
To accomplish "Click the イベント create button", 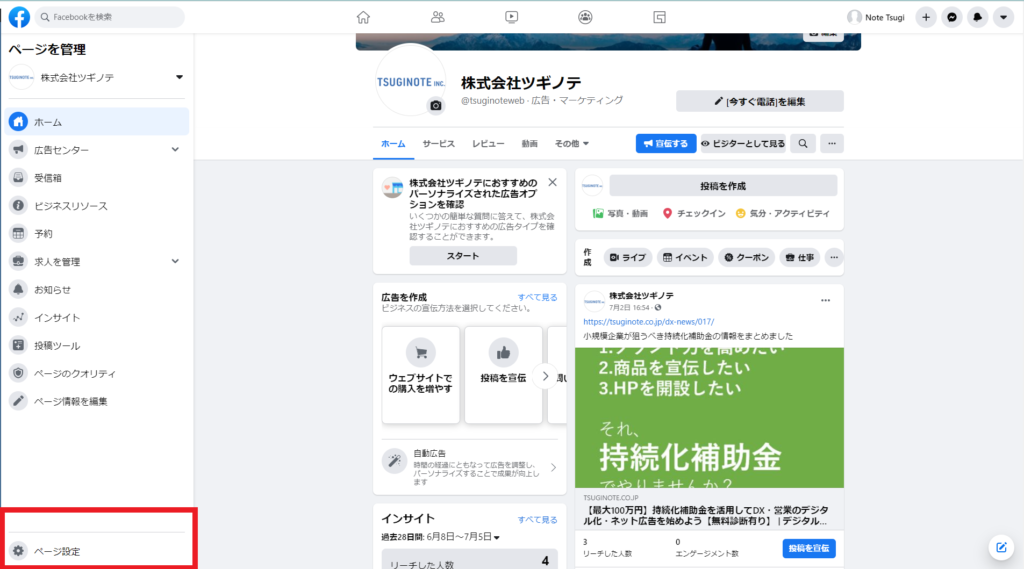I will [x=685, y=257].
